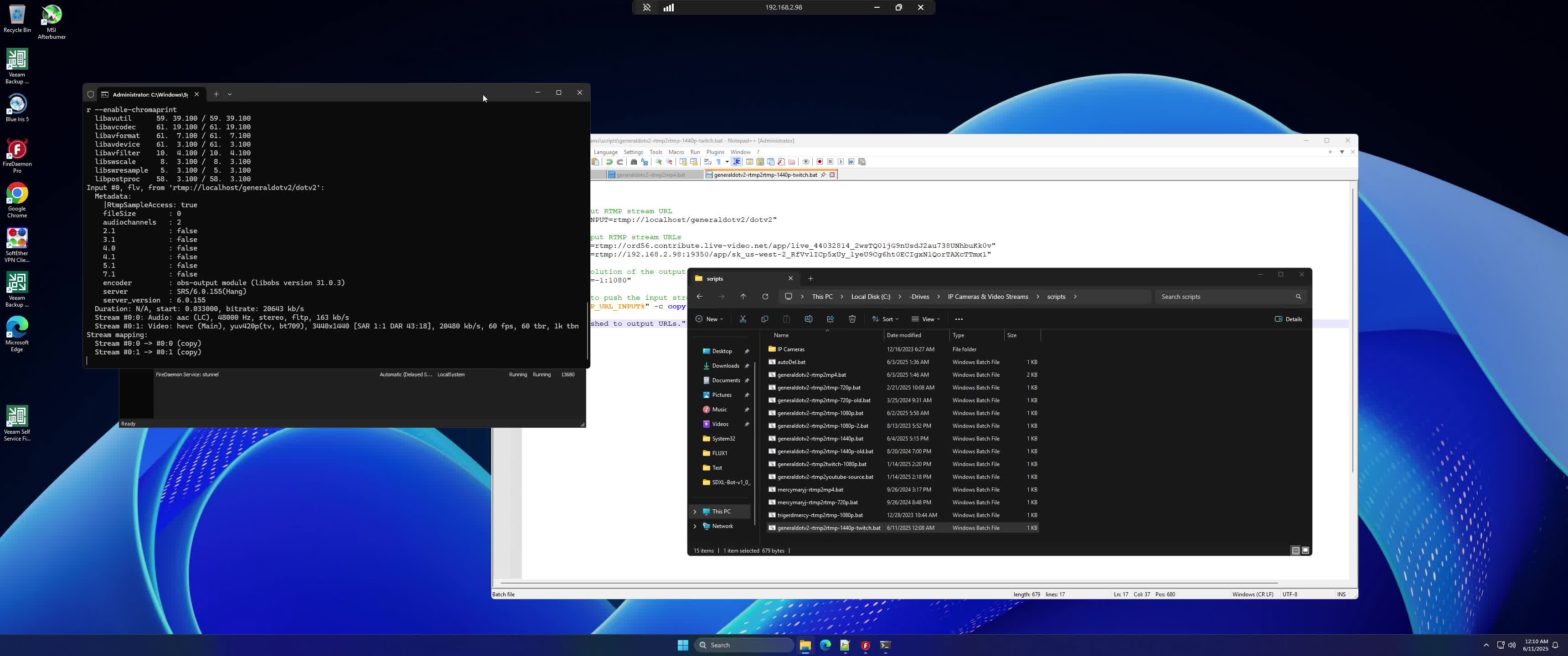The image size is (1568, 656).
Task: Click the Delete trash icon in Explorer
Action: pyautogui.click(x=852, y=319)
